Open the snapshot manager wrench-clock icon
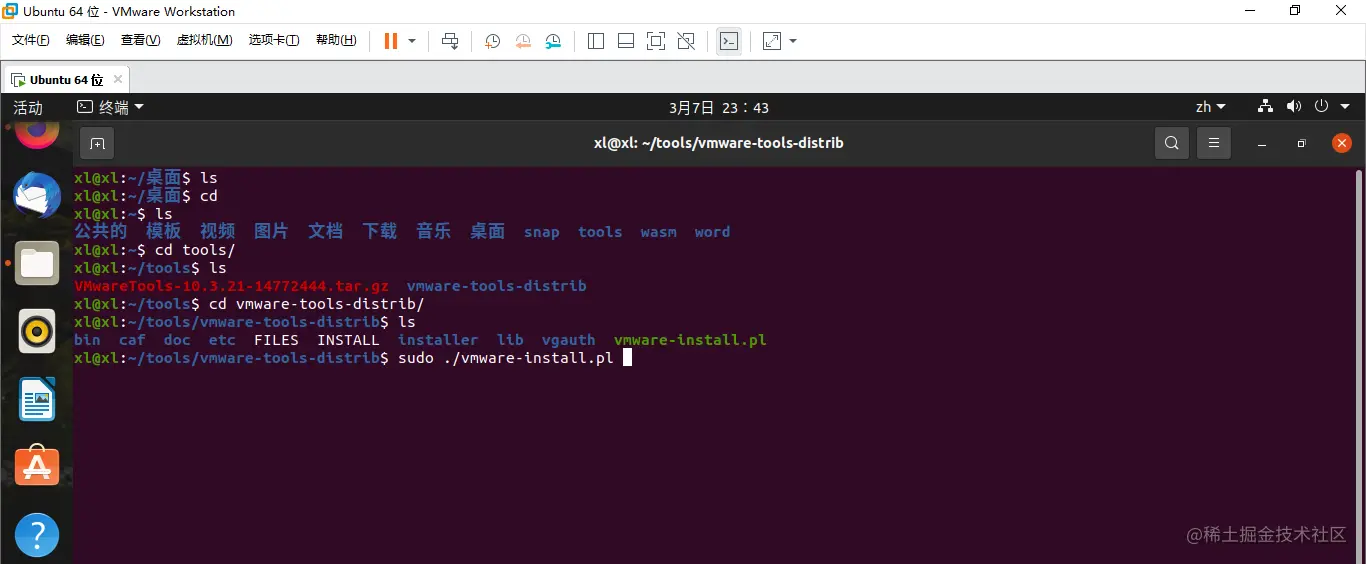Image resolution: width=1366 pixels, height=564 pixels. (x=554, y=41)
